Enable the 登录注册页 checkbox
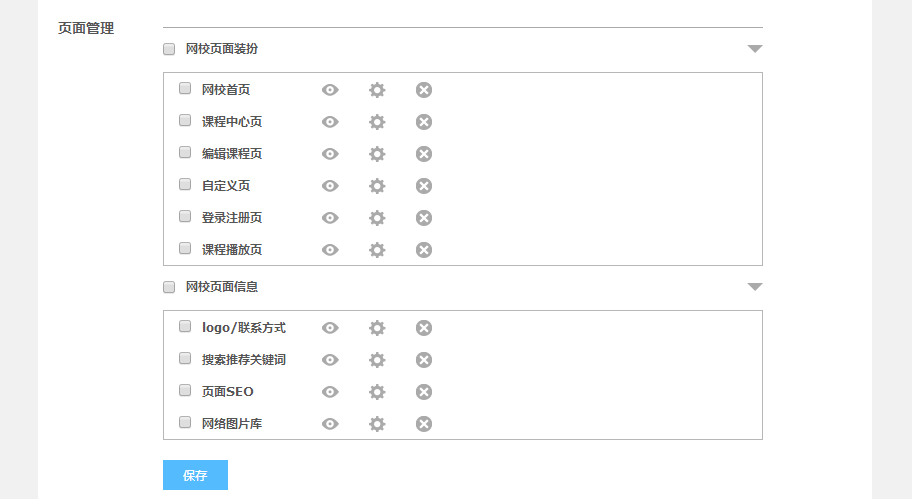The height and width of the screenshot is (499, 912). pyautogui.click(x=185, y=216)
